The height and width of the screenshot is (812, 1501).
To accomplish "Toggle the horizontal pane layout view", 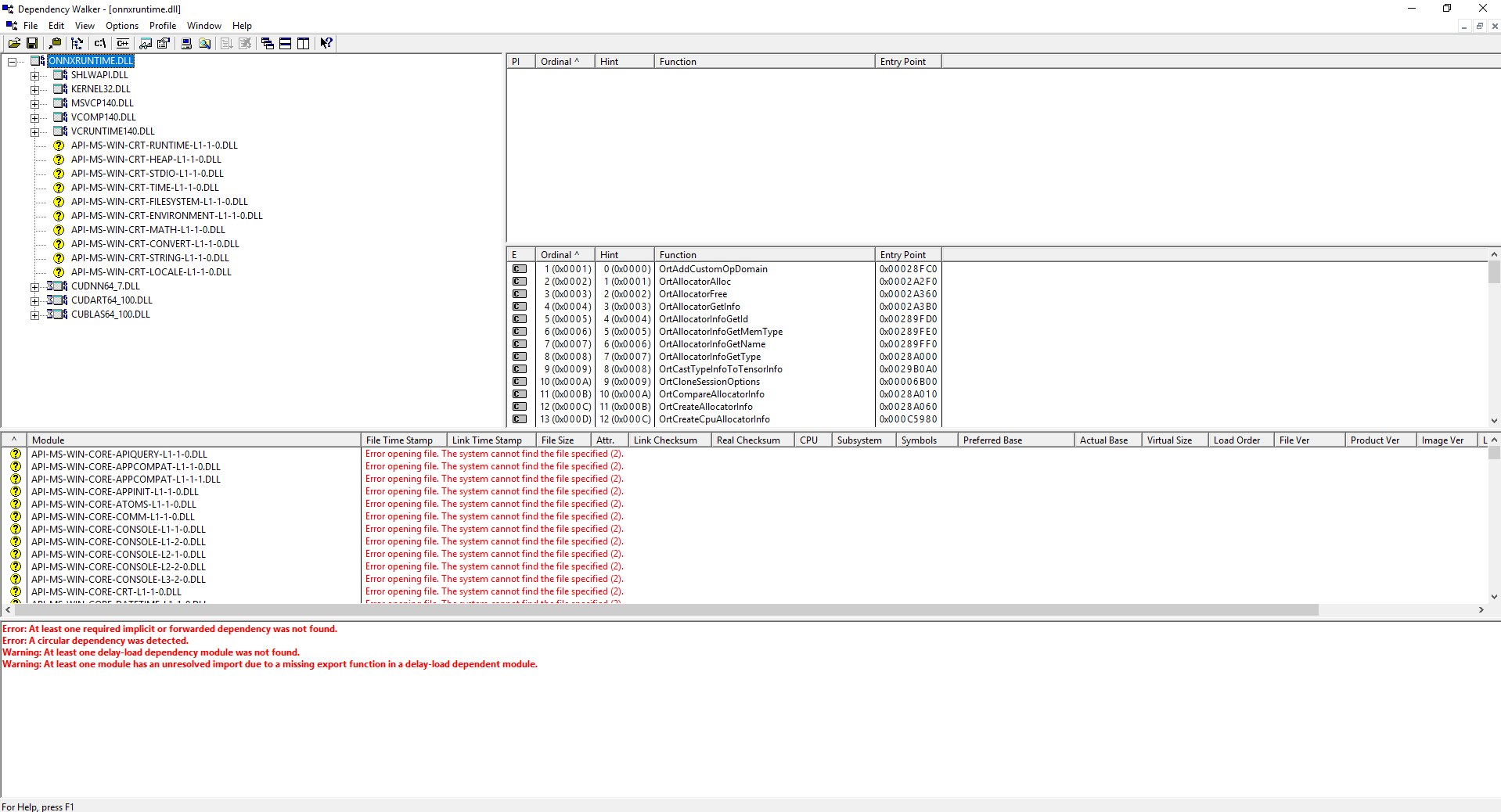I will click(x=285, y=43).
